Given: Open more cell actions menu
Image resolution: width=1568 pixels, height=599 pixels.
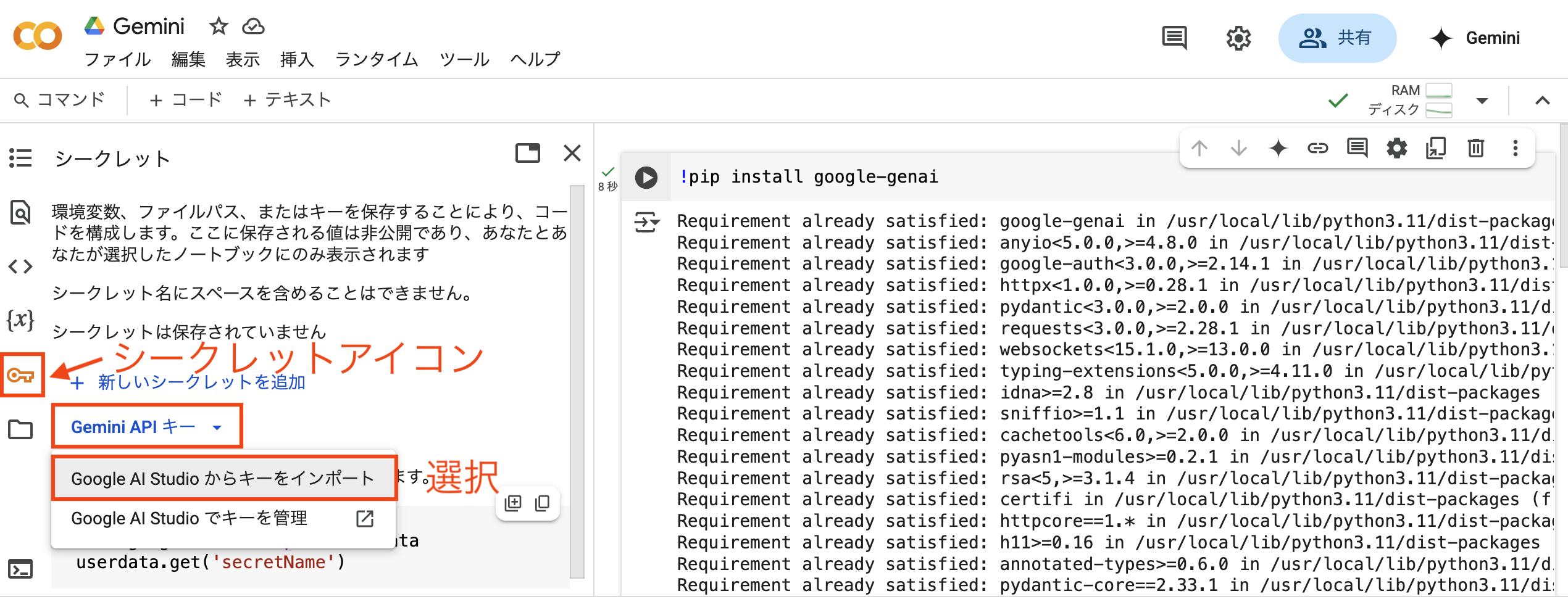Looking at the screenshot, I should pos(1515,148).
